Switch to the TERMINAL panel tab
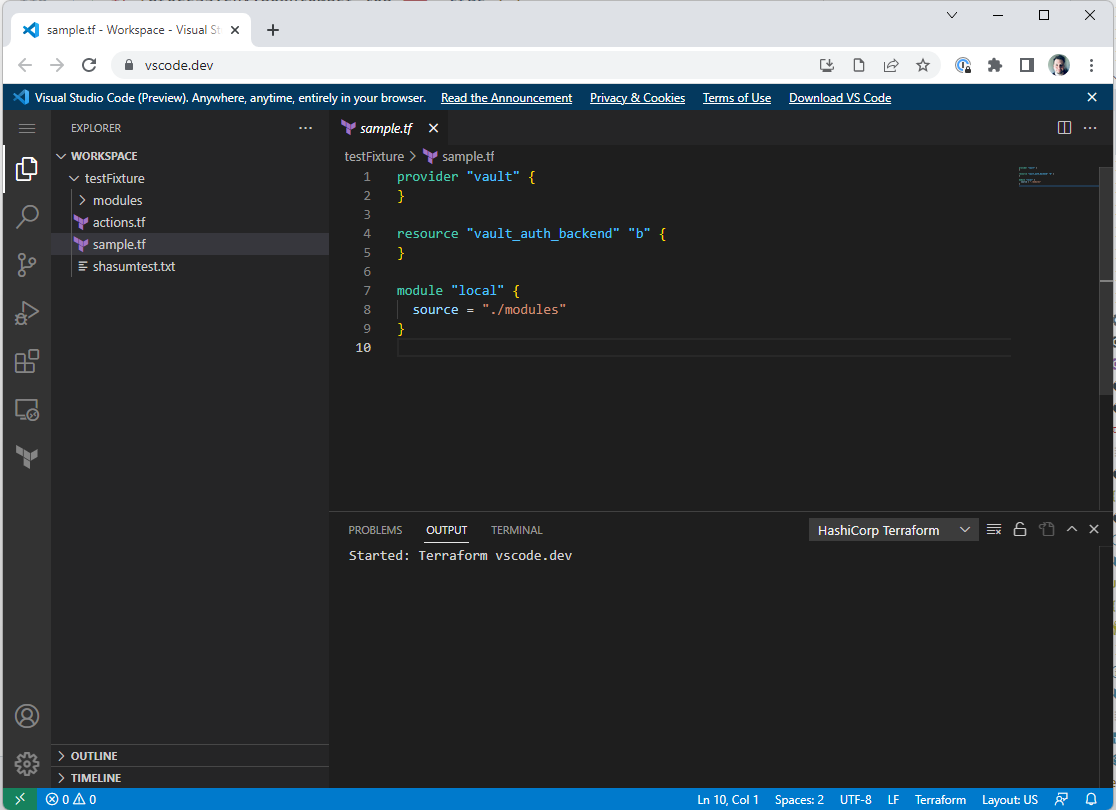This screenshot has height=810, width=1116. pyautogui.click(x=517, y=530)
